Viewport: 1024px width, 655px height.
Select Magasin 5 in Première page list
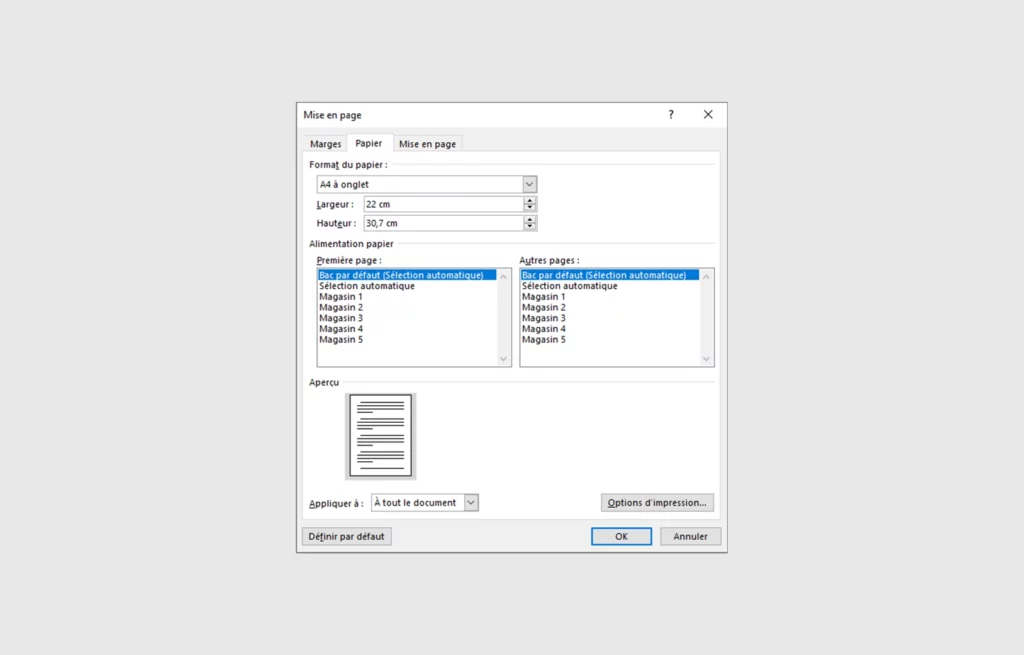(407, 340)
